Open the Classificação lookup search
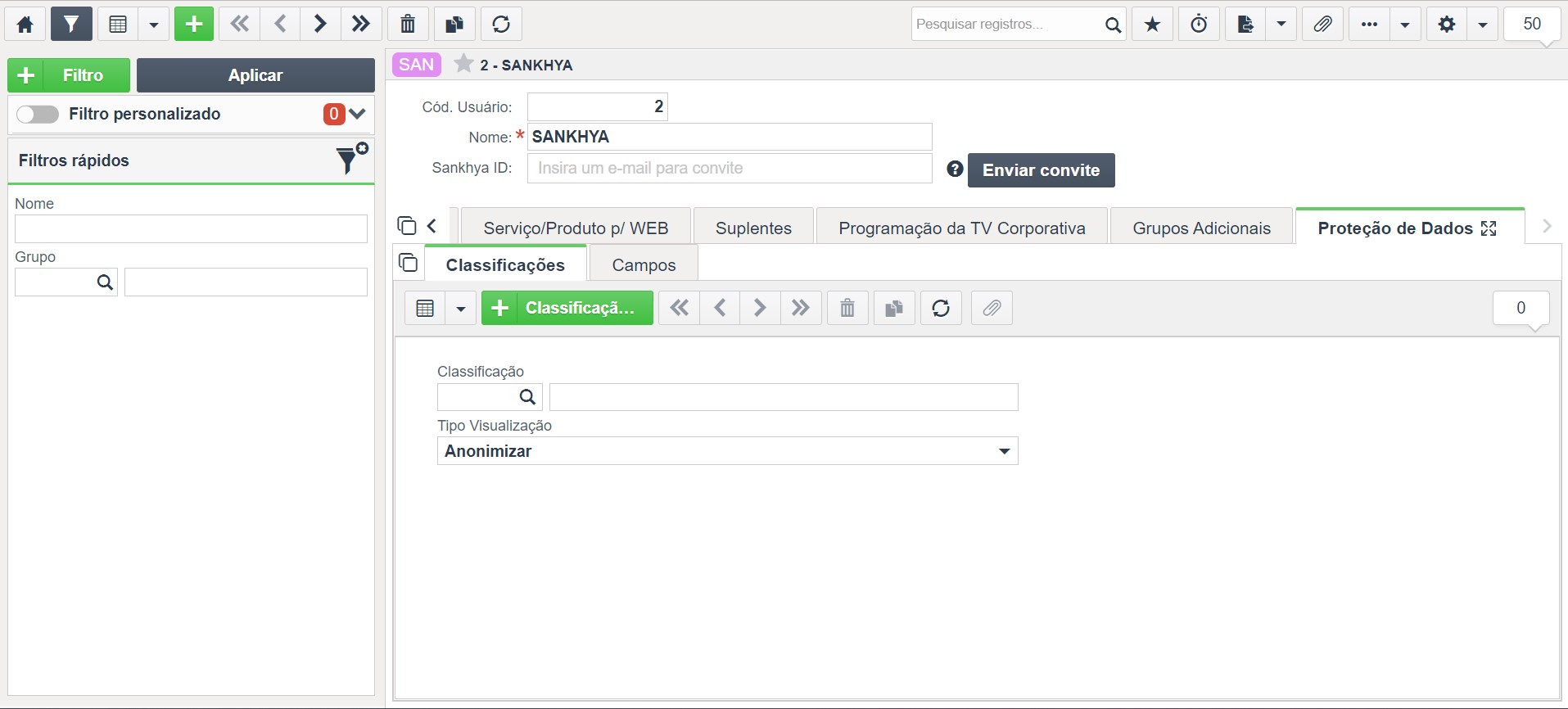 click(x=527, y=397)
